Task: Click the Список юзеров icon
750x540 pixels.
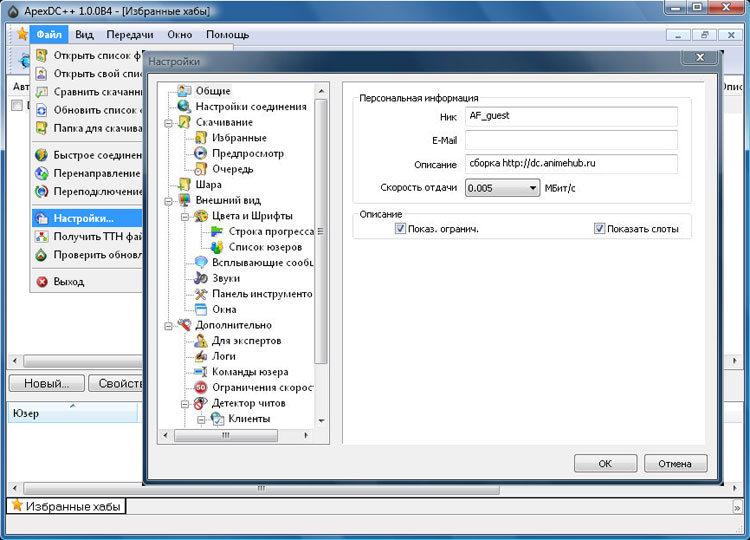Action: (x=217, y=247)
